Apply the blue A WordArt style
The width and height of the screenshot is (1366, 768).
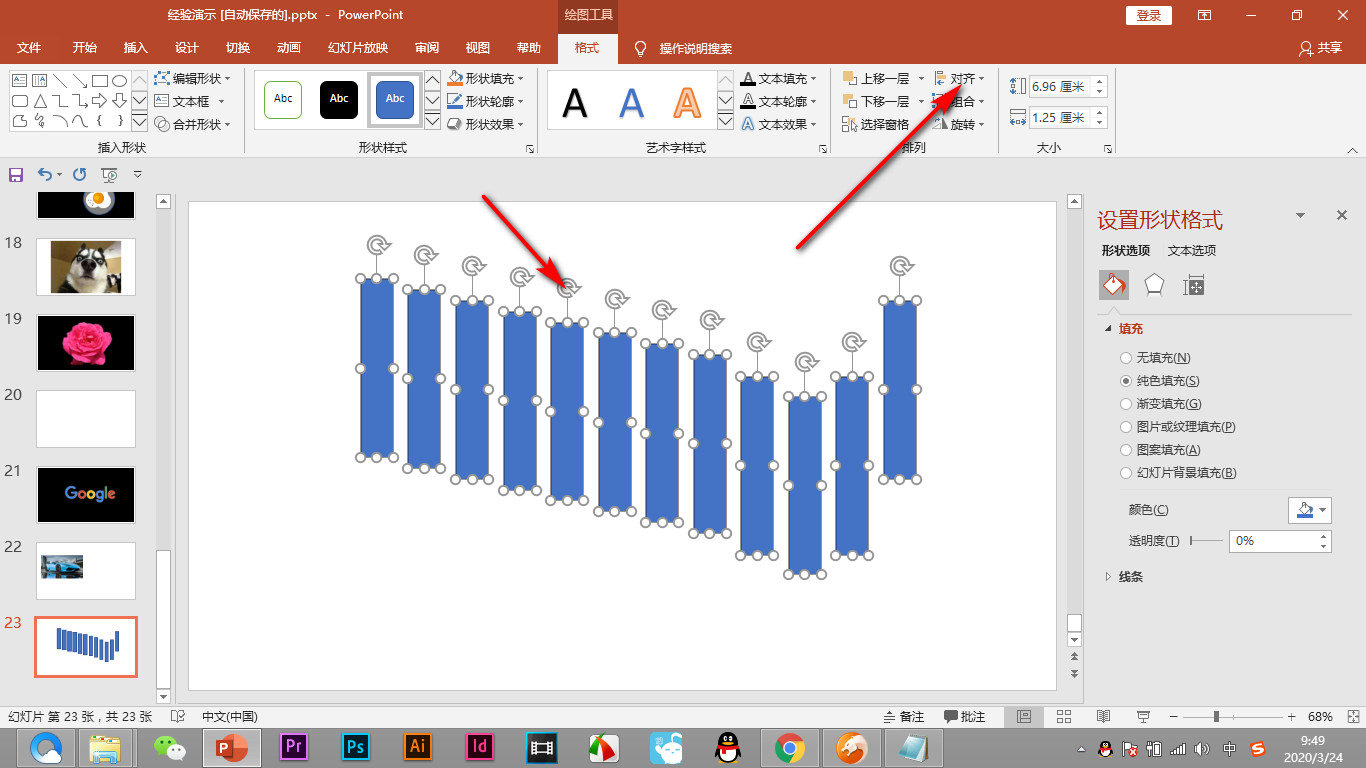pyautogui.click(x=631, y=101)
